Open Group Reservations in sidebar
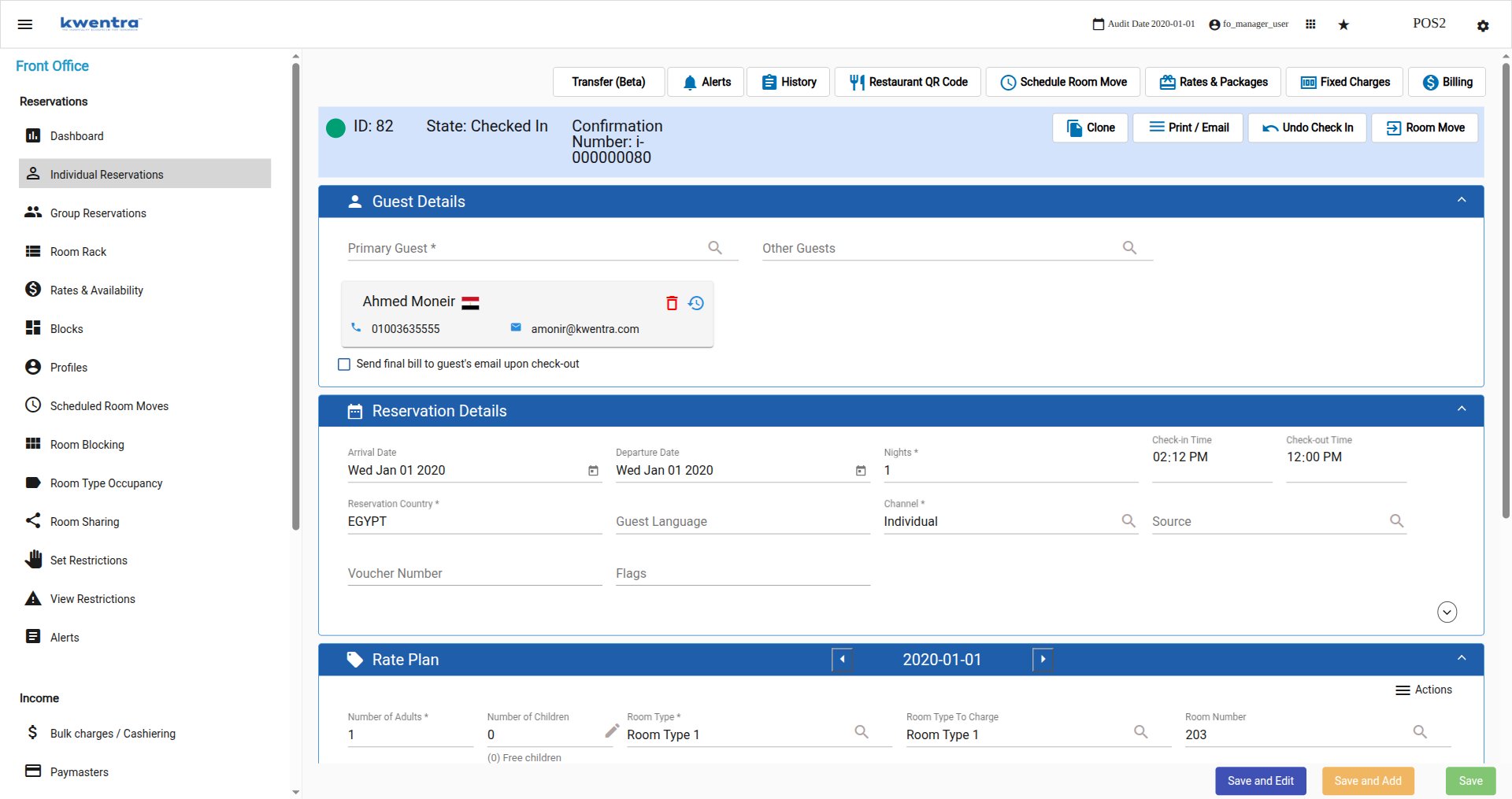This screenshot has height=799, width=1512. pyautogui.click(x=145, y=213)
